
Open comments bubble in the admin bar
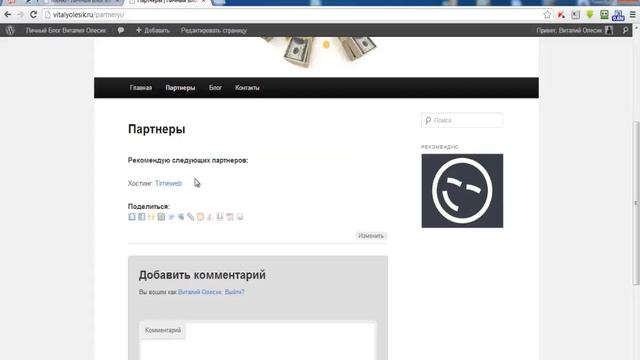click(x=121, y=30)
